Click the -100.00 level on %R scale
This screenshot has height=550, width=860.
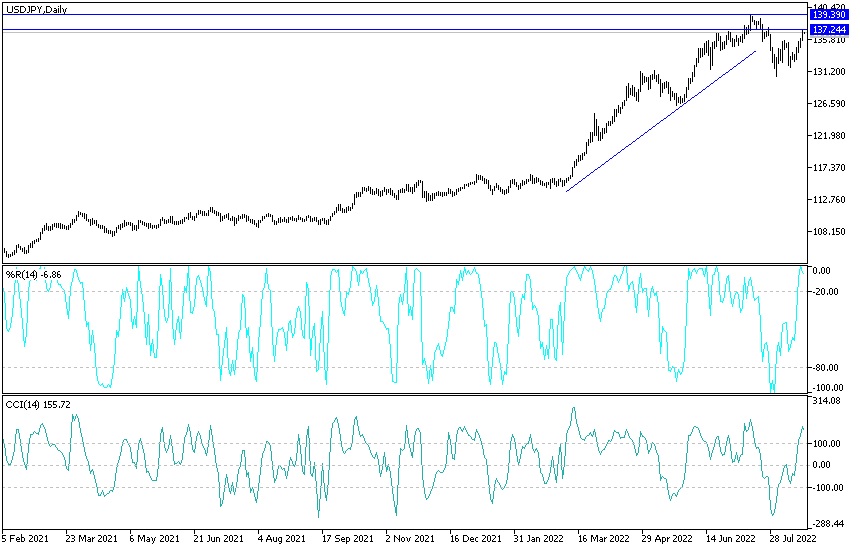827,387
